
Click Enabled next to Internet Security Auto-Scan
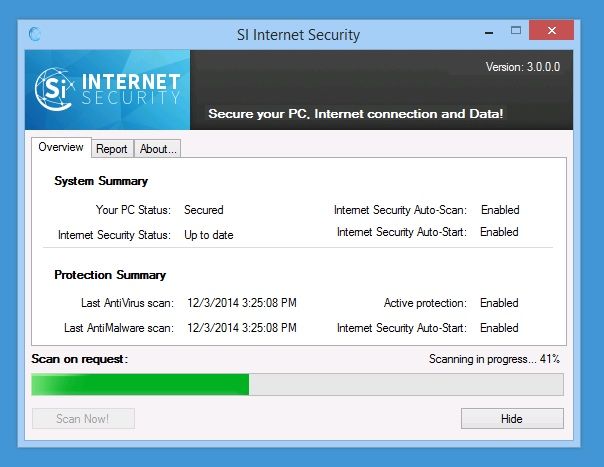(500, 210)
